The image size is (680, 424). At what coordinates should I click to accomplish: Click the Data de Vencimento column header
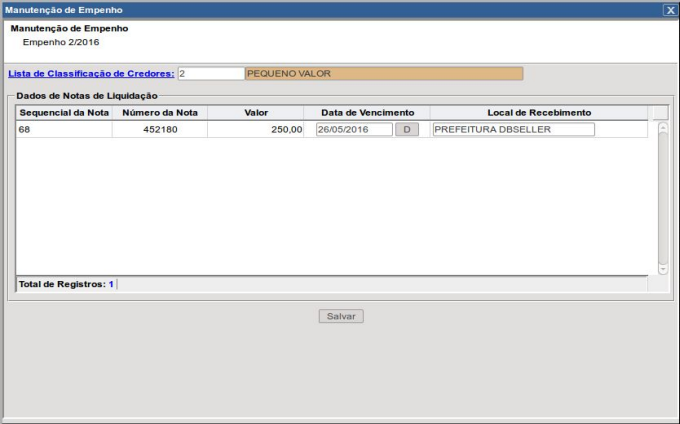pos(367,112)
